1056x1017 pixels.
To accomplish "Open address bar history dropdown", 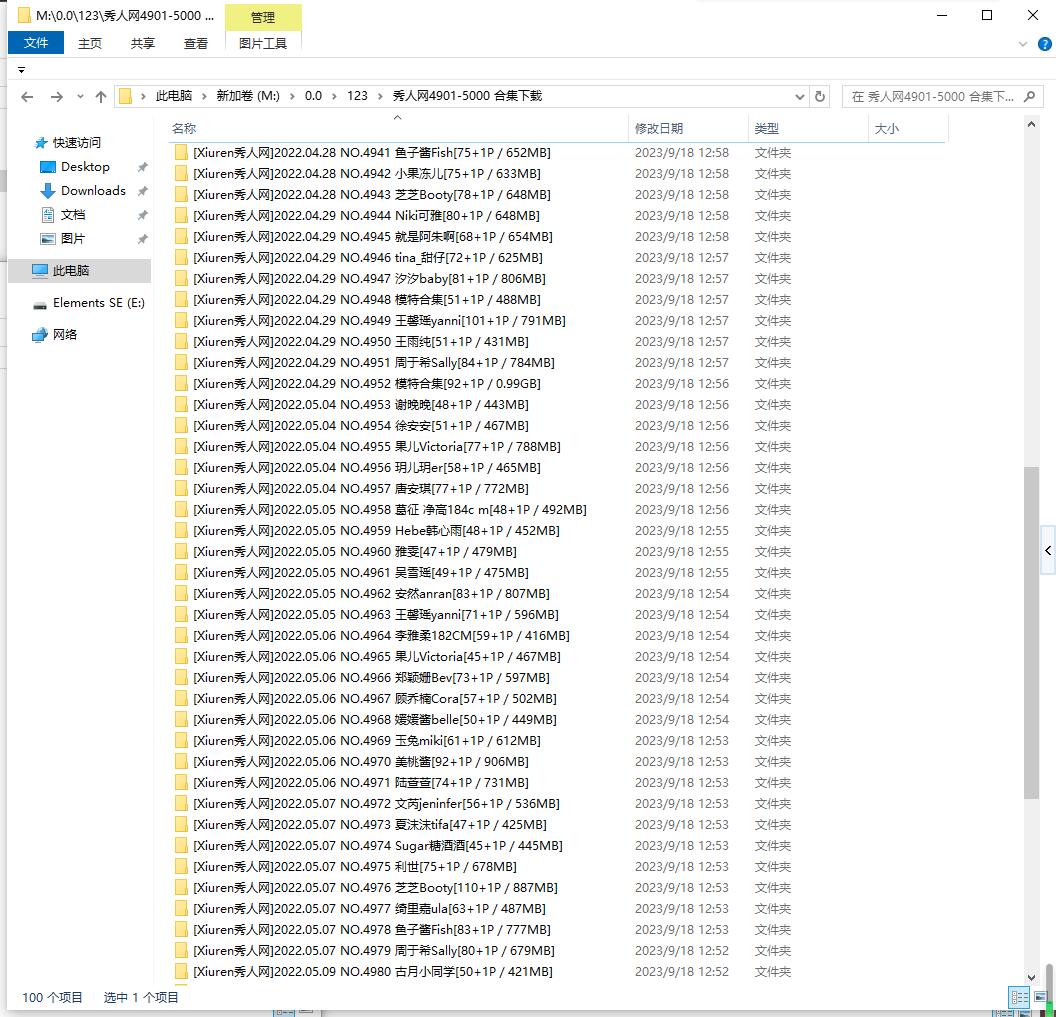I will [799, 96].
